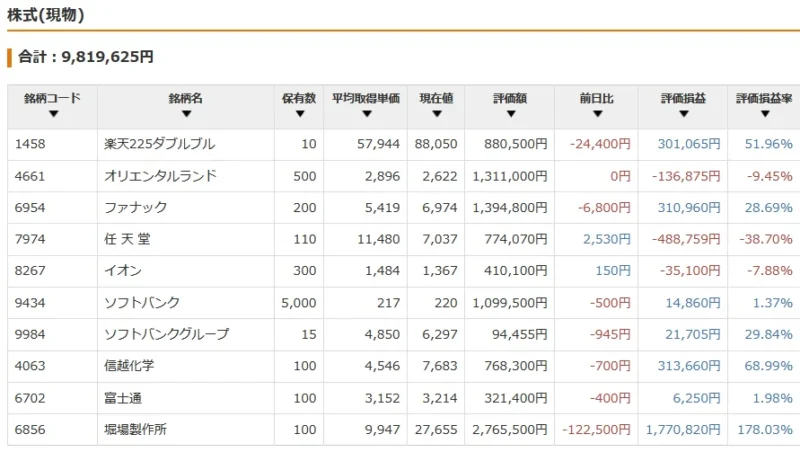
Task: Click profit 1,770,820円 in 堀場製作所 row
Action: pos(683,430)
